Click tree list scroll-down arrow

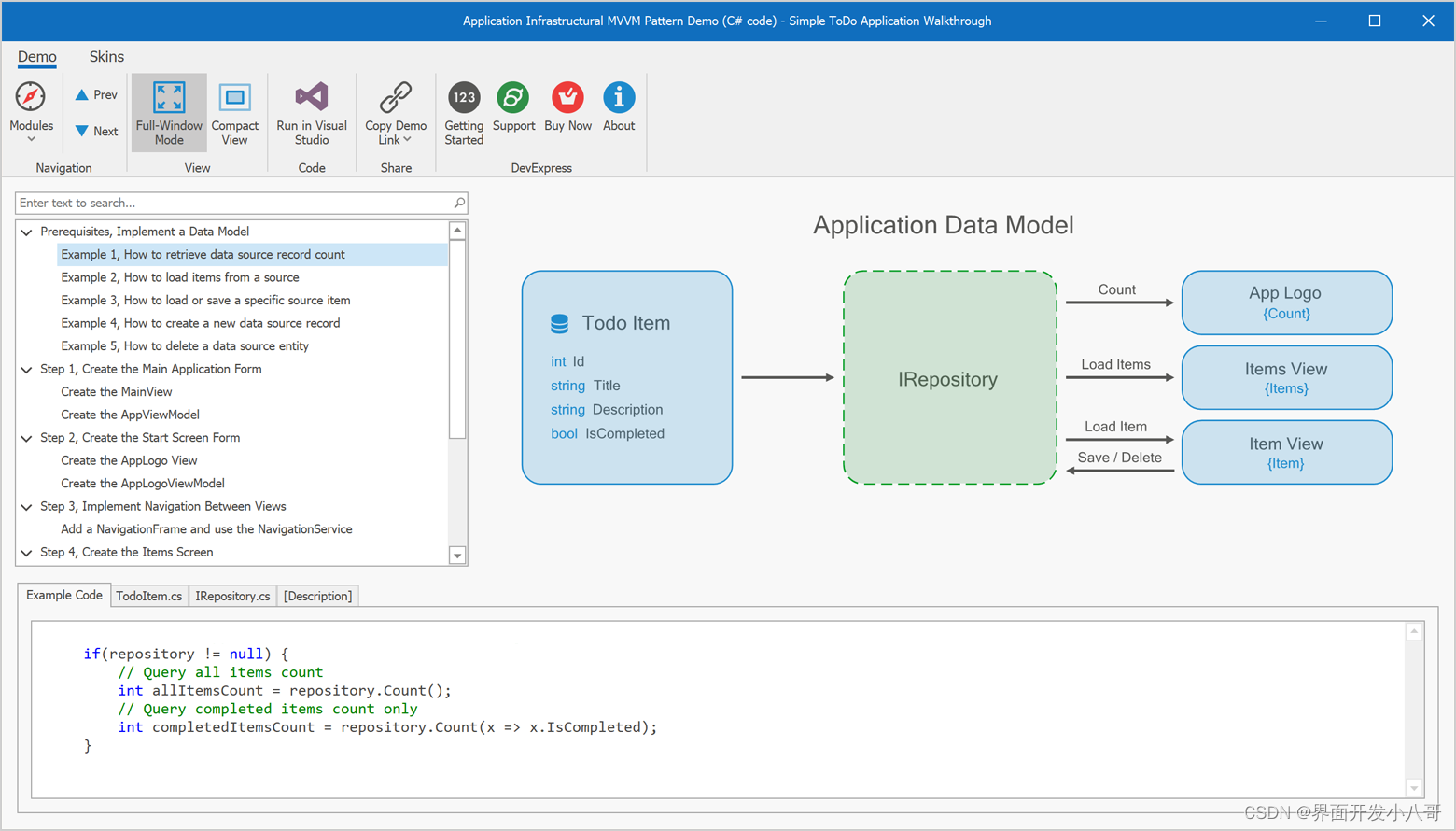[457, 556]
